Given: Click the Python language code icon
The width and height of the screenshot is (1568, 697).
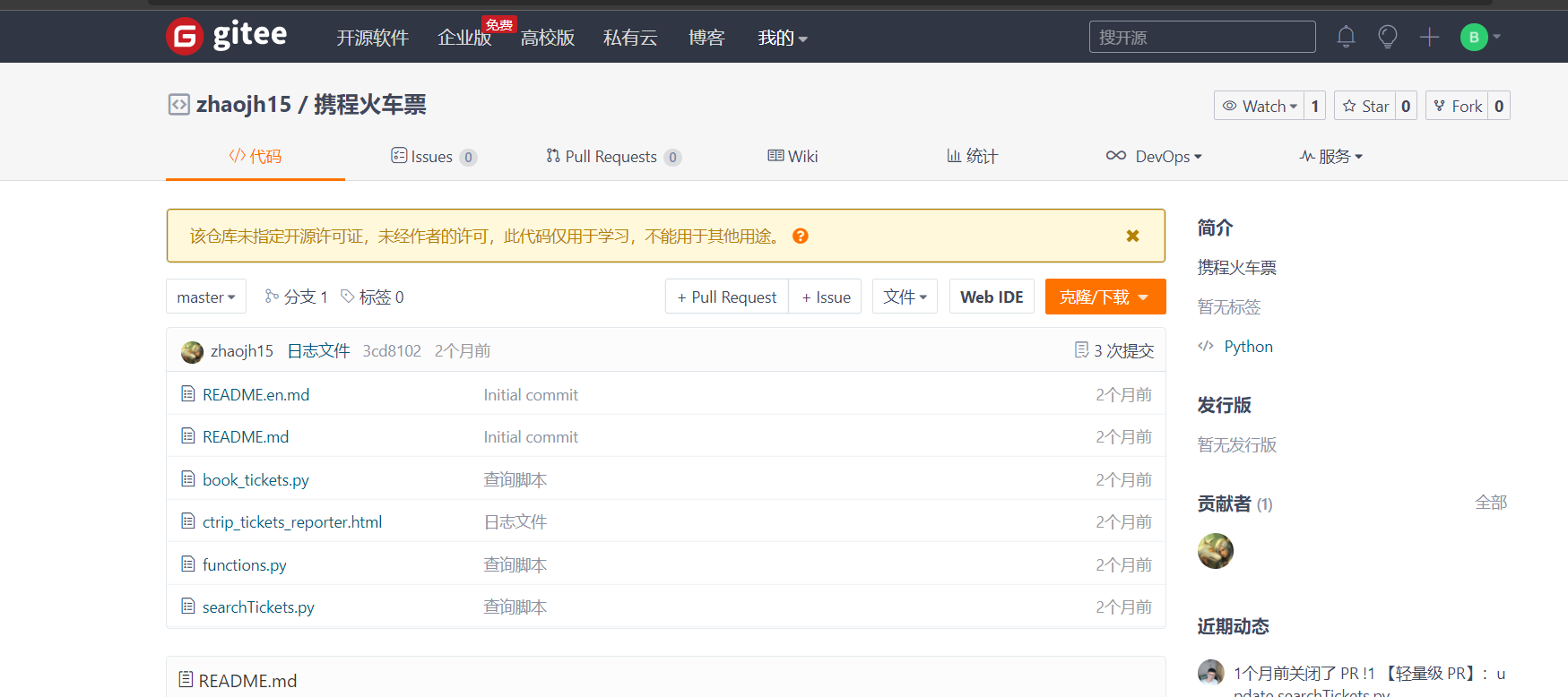Looking at the screenshot, I should pos(1206,346).
